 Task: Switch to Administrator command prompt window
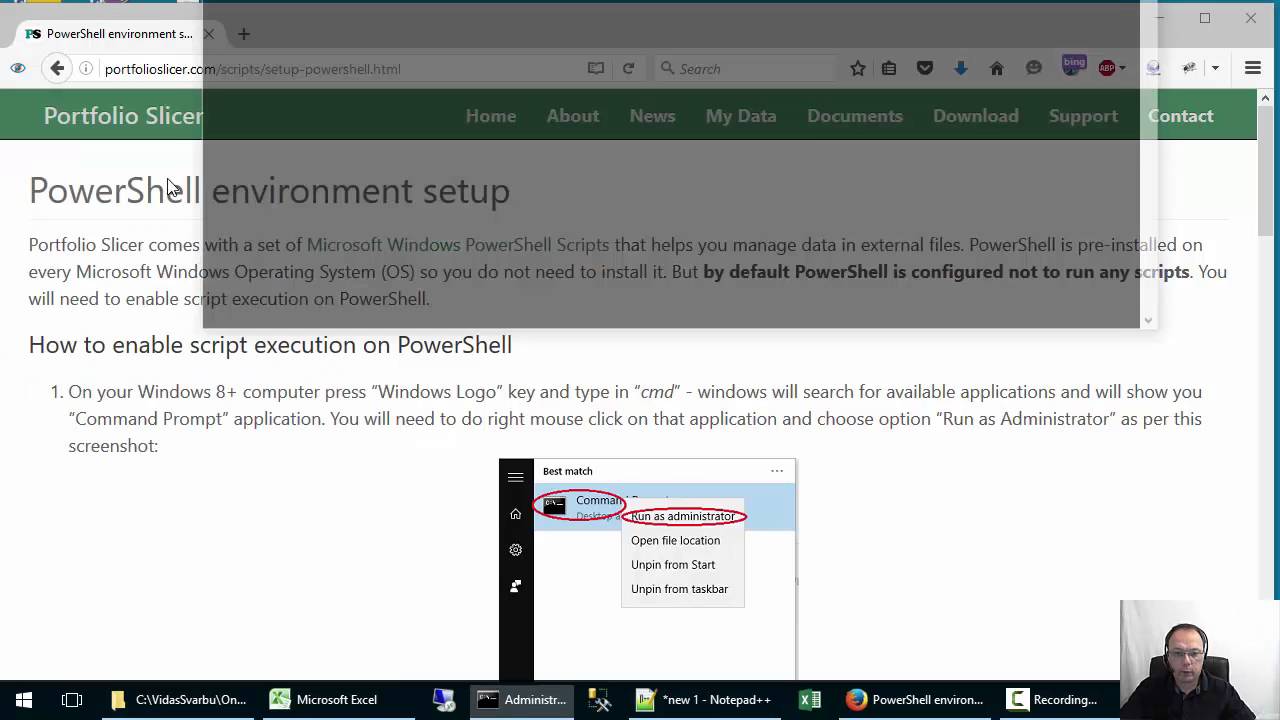[522, 700]
